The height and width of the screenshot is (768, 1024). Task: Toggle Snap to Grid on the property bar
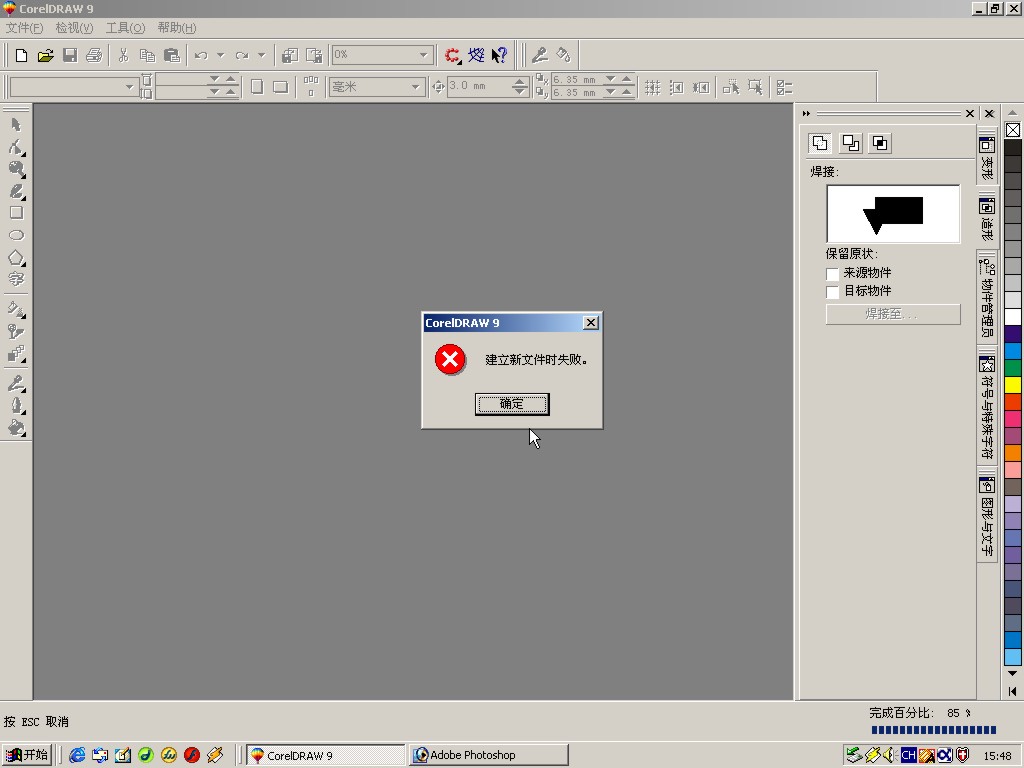(x=652, y=87)
